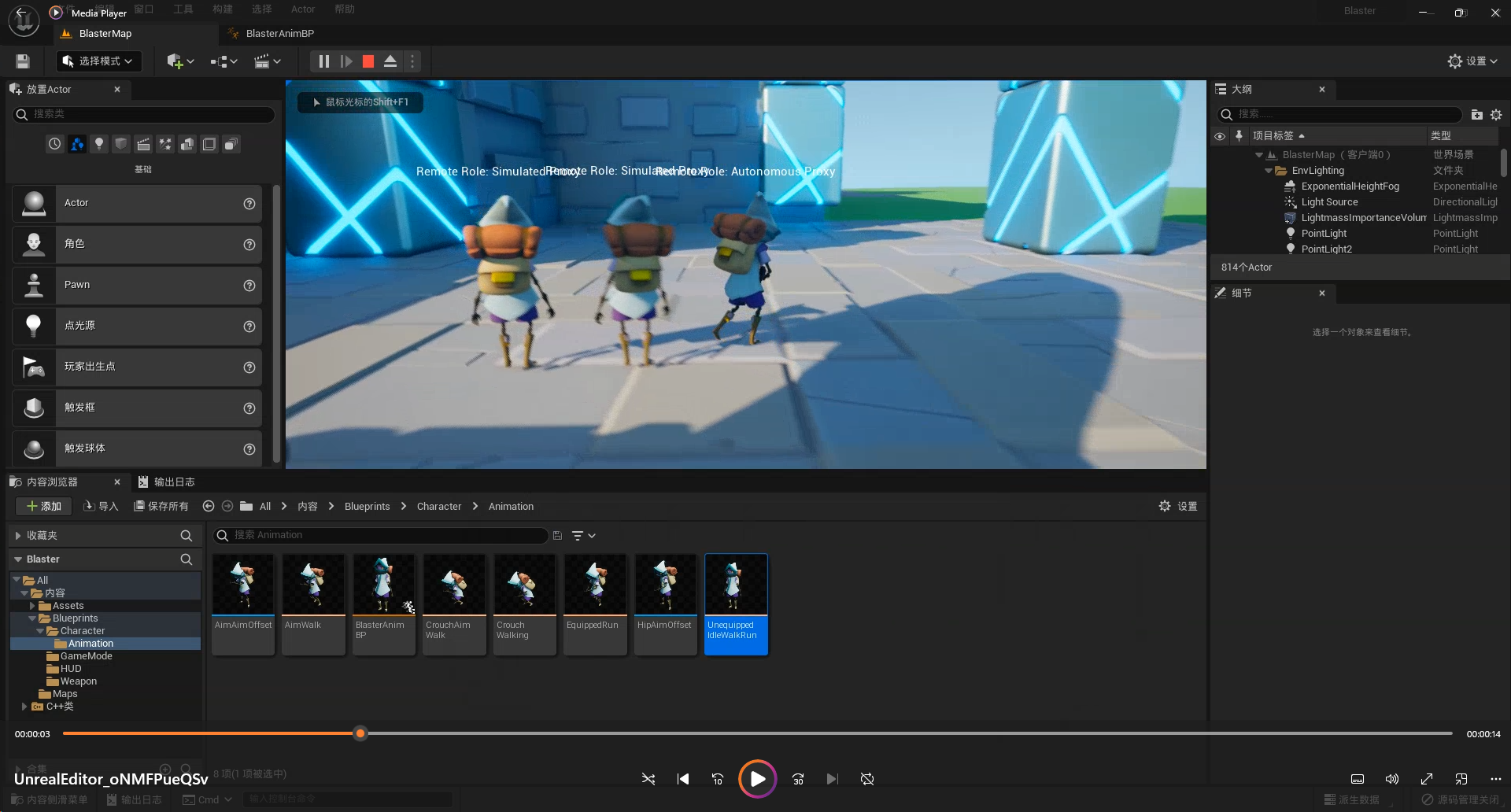Switch to the BlasterAnimBP tab
This screenshot has height=812, width=1511.
pos(279,34)
